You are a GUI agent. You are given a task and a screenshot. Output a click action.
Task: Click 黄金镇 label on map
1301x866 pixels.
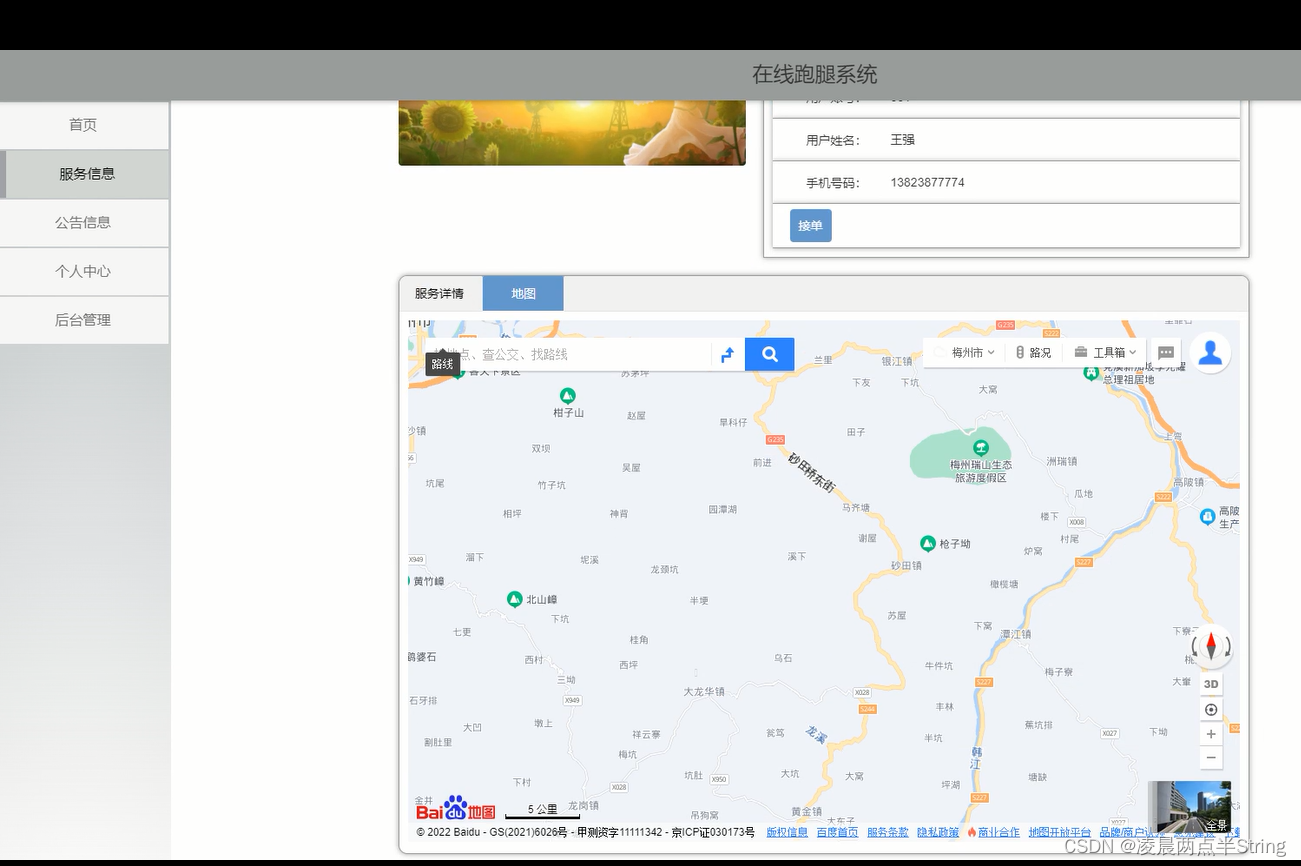tap(806, 811)
